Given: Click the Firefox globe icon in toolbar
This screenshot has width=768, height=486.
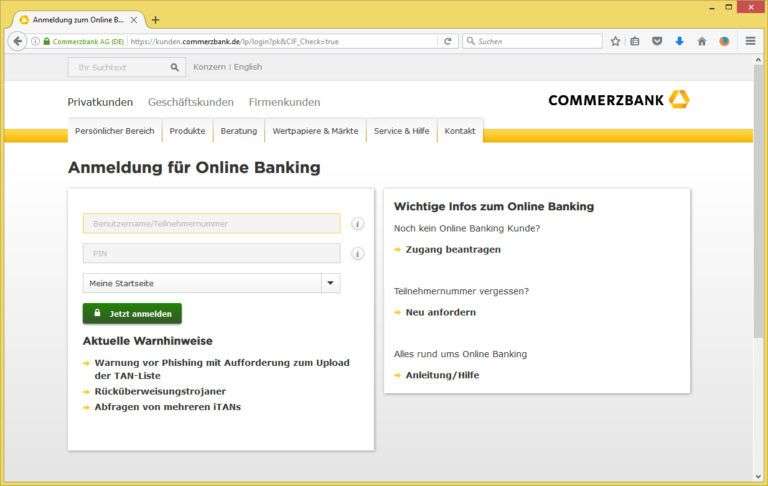Looking at the screenshot, I should [724, 41].
